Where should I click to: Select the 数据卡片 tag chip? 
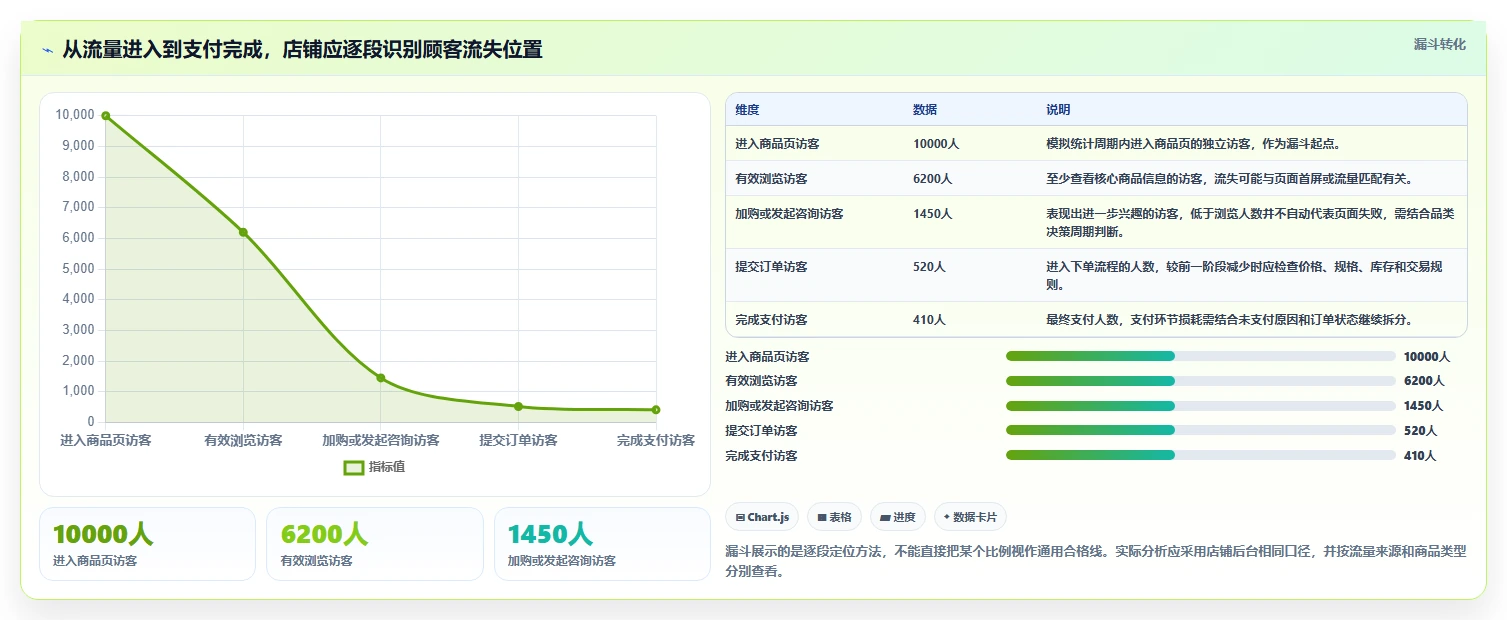coord(970,517)
